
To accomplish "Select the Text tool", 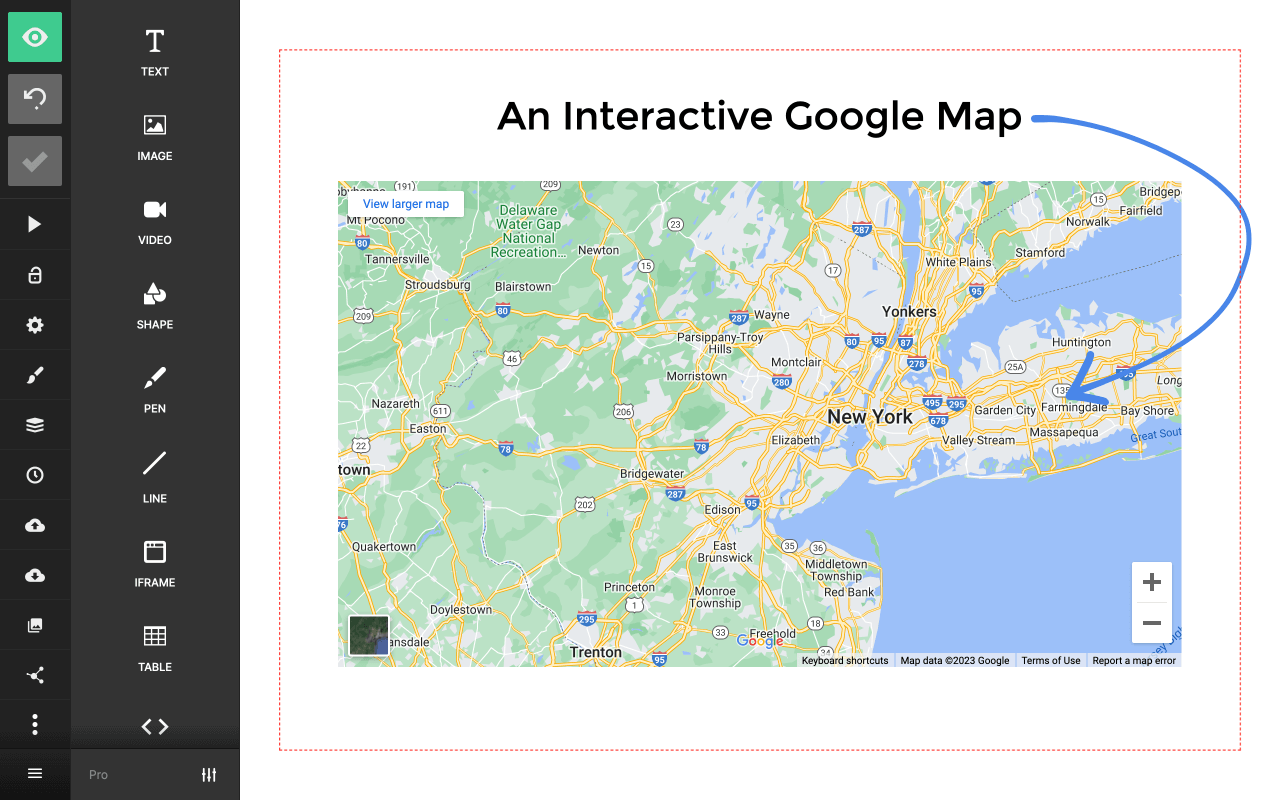I will click(x=155, y=53).
